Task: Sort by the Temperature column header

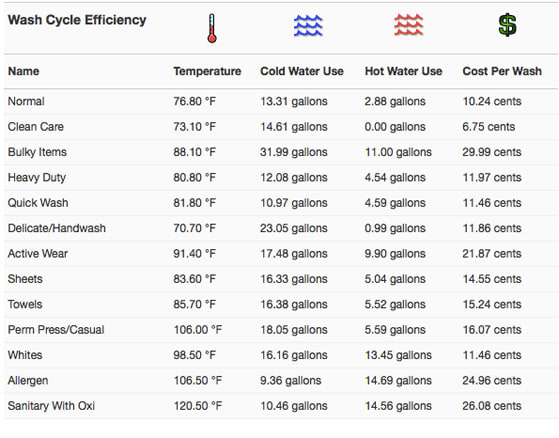Action: coord(207,71)
